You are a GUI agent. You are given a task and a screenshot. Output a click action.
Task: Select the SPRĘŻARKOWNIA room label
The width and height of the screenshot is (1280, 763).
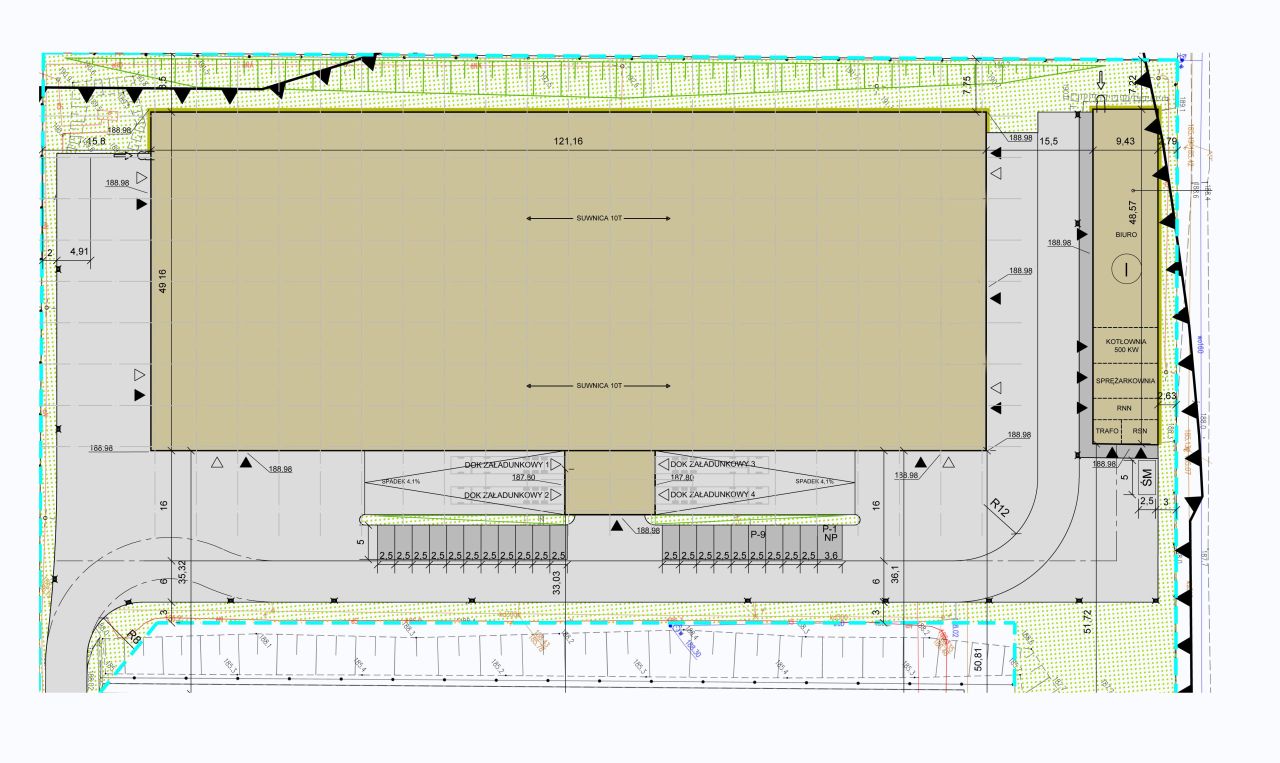[x=1126, y=381]
